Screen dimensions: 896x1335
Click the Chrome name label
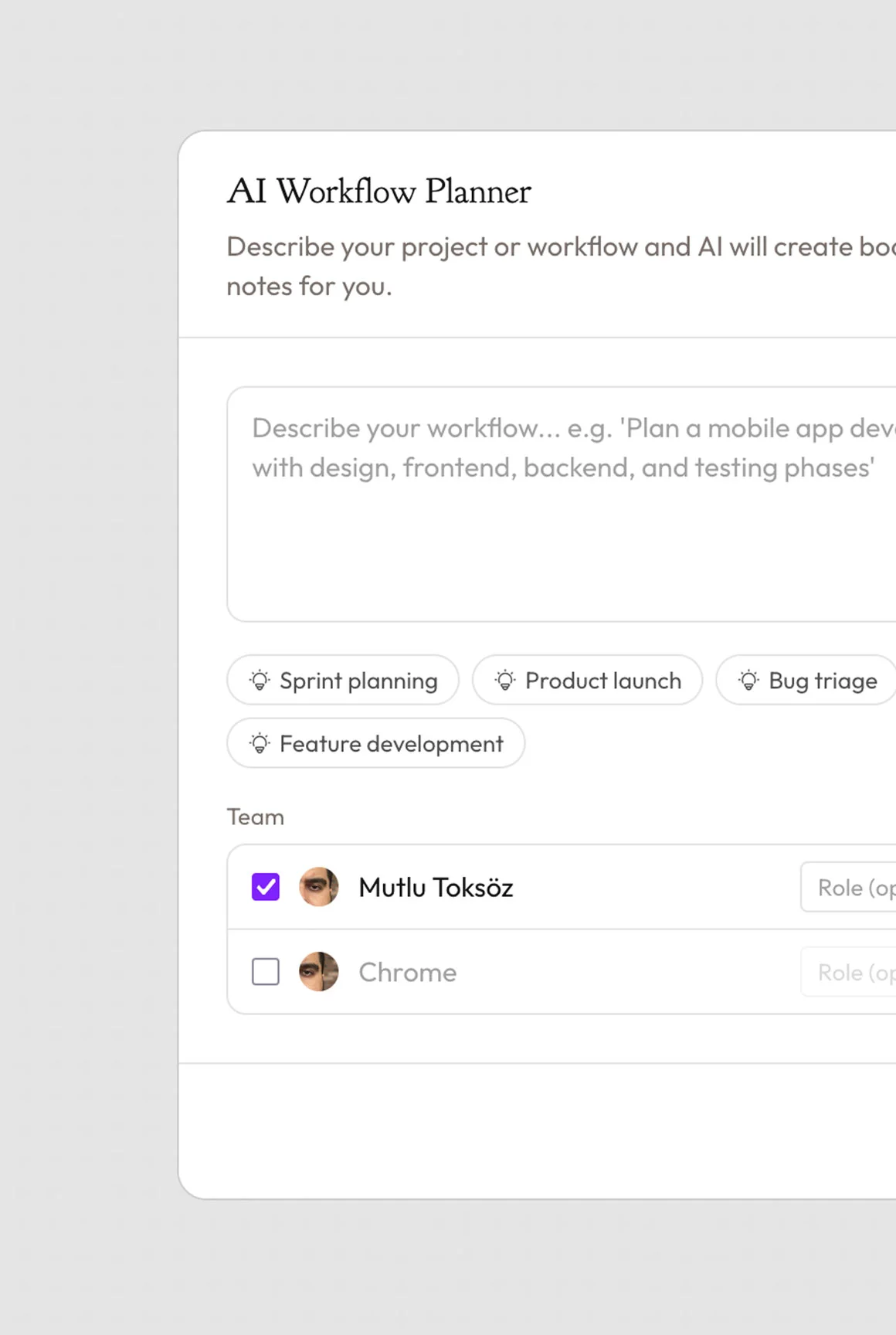[x=407, y=973]
